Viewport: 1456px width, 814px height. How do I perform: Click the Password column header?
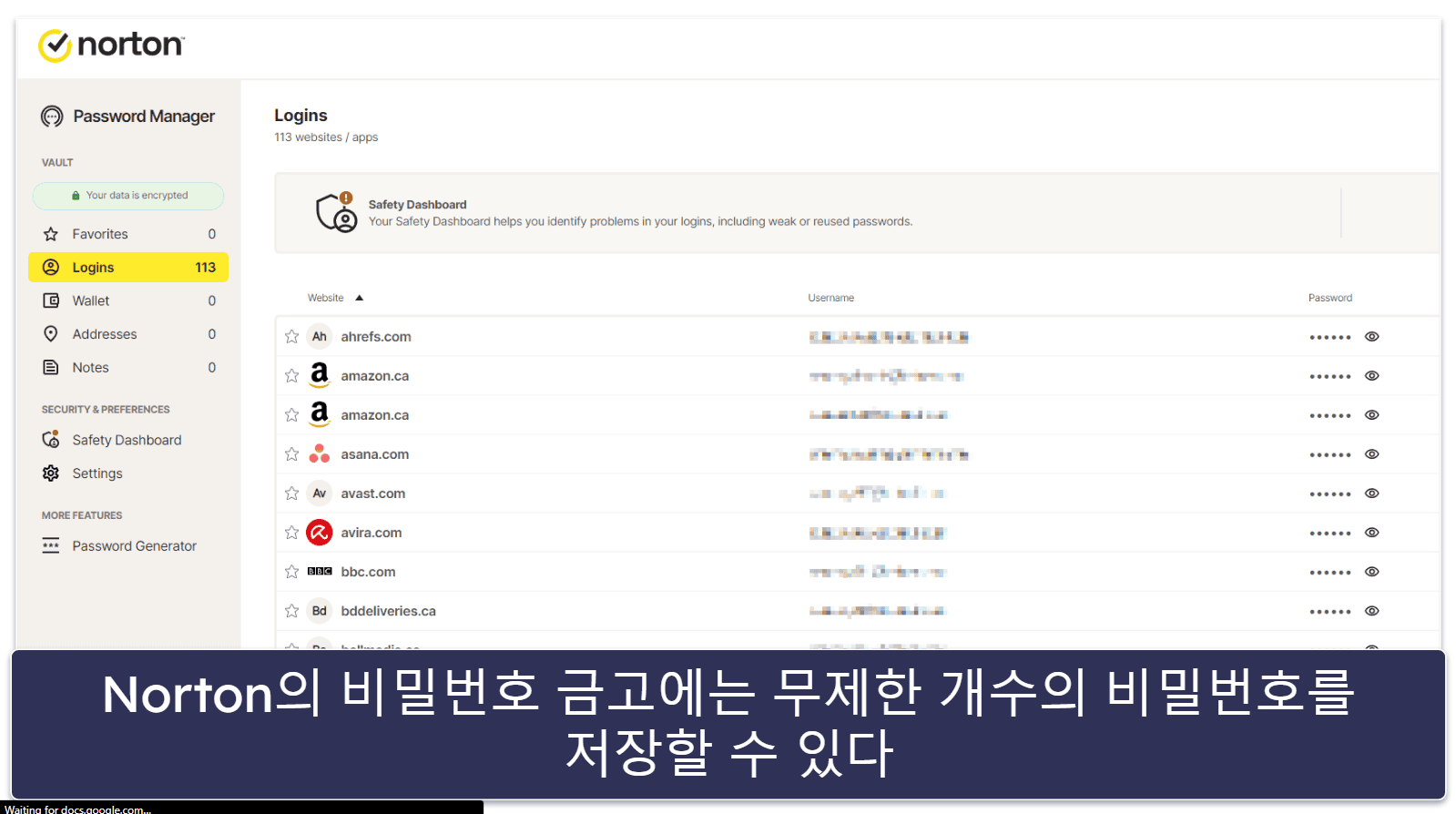coord(1329,298)
